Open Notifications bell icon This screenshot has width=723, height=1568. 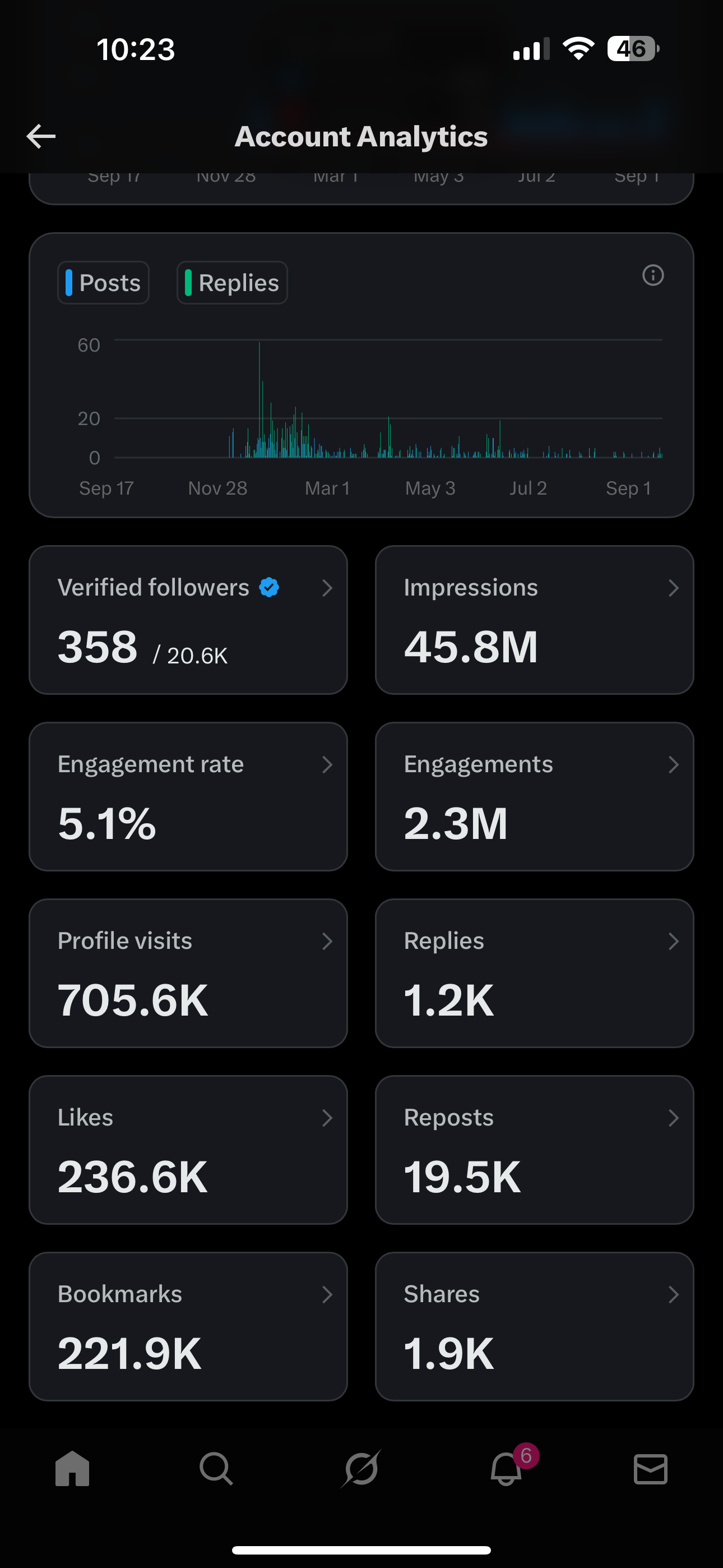[506, 1468]
